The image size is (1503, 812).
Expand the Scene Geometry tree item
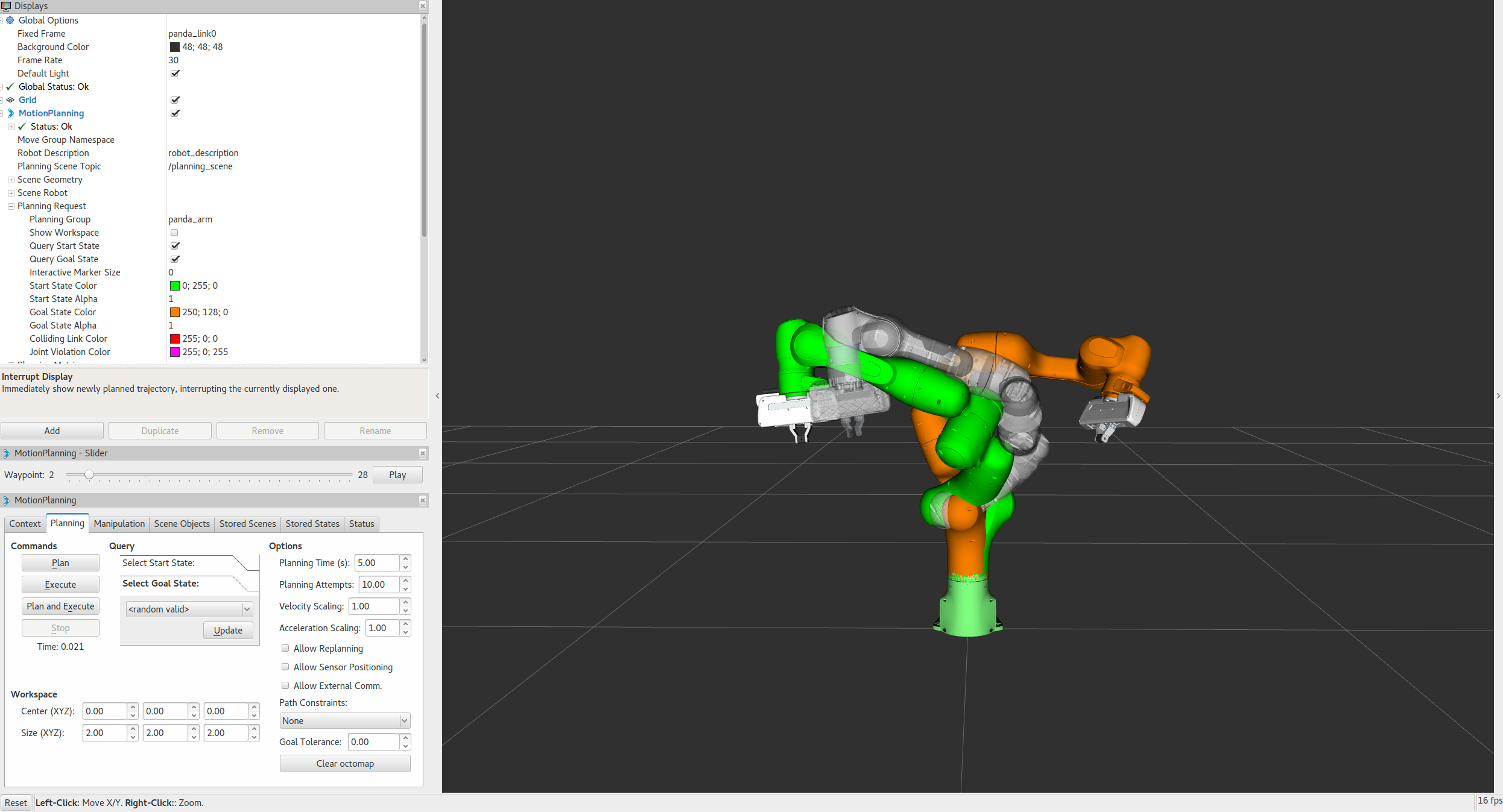(x=11, y=180)
